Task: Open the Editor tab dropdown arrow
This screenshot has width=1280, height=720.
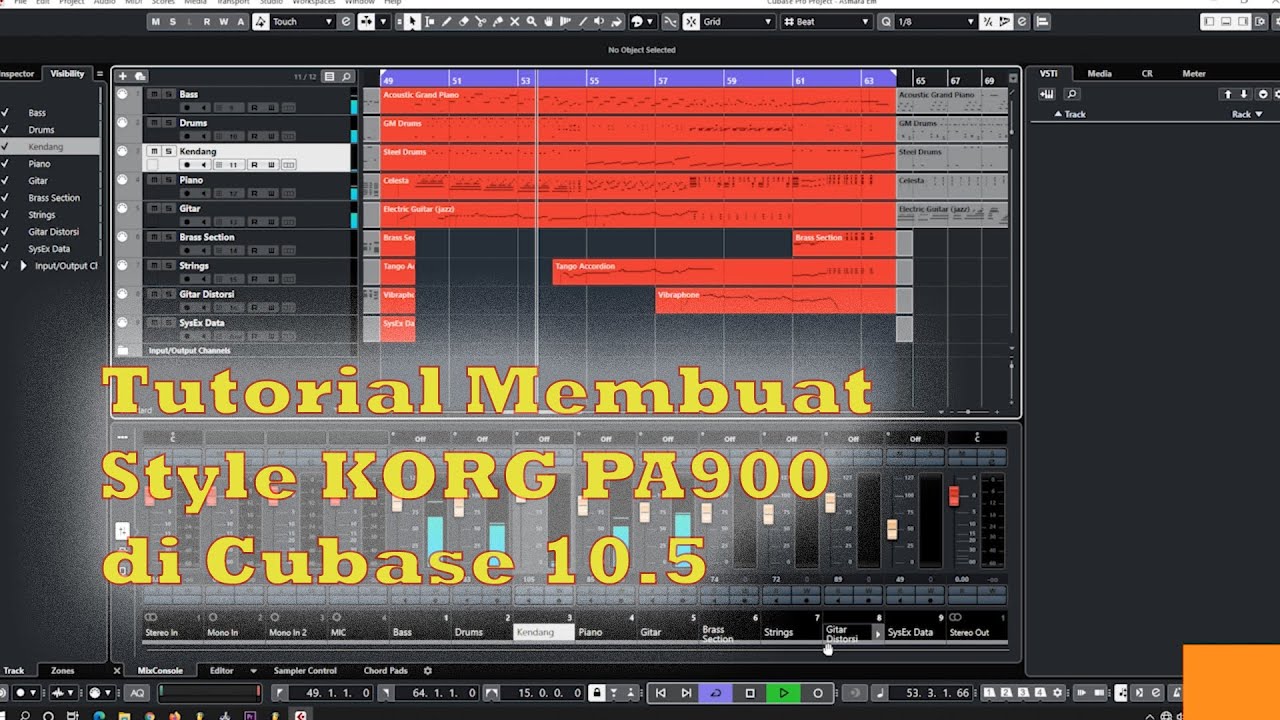Action: pos(253,671)
